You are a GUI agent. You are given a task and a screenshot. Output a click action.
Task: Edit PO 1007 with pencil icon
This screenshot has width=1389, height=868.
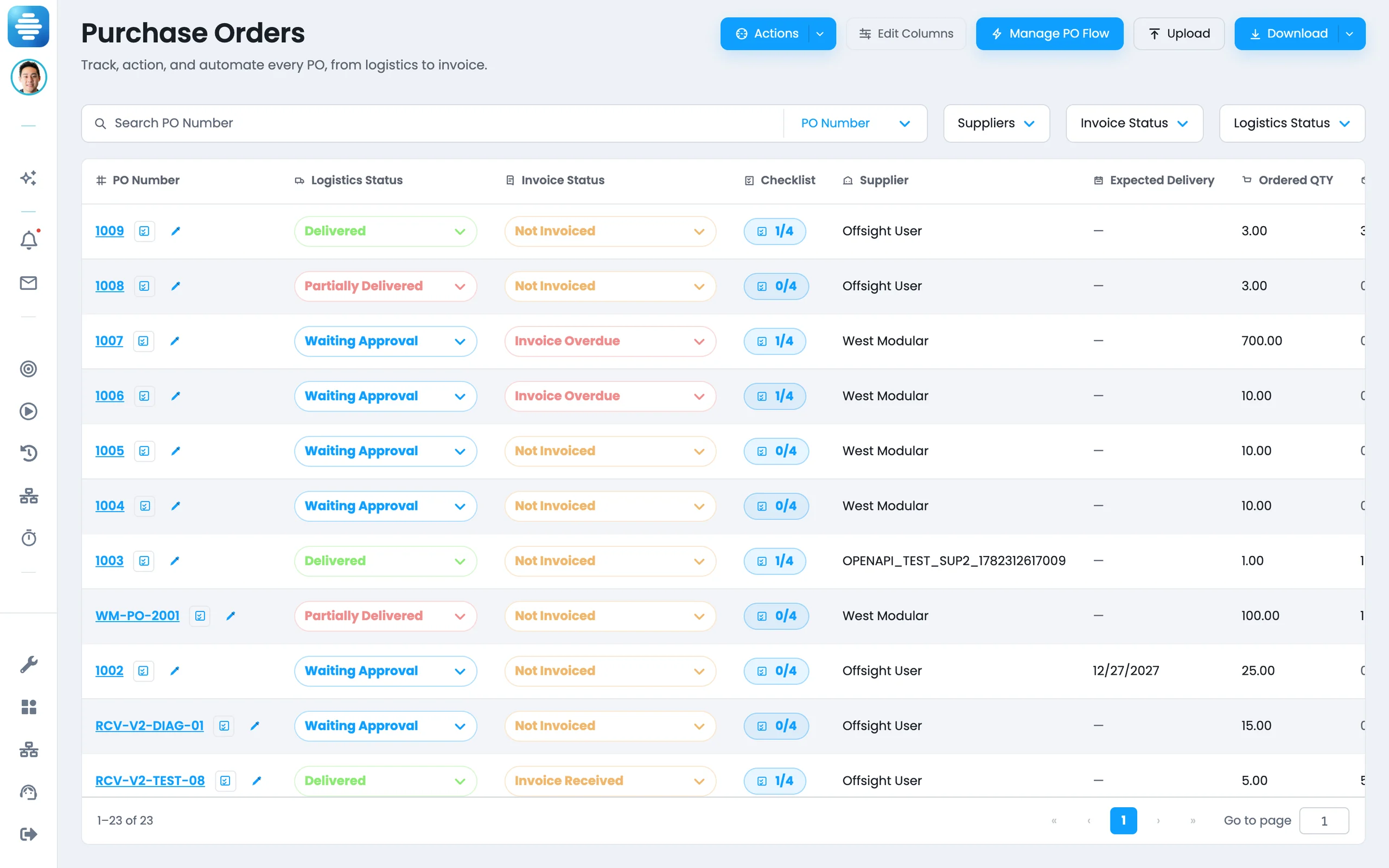point(175,341)
